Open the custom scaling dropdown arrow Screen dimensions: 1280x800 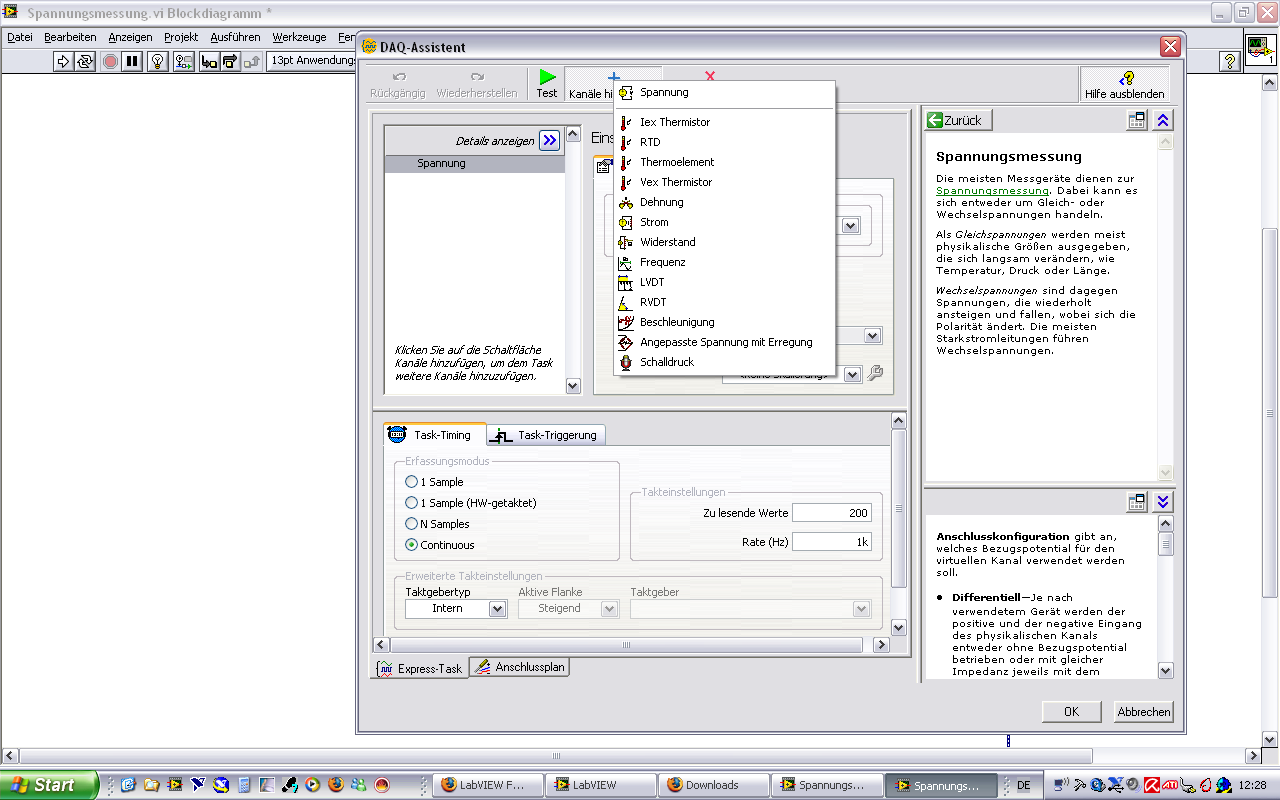tap(852, 375)
